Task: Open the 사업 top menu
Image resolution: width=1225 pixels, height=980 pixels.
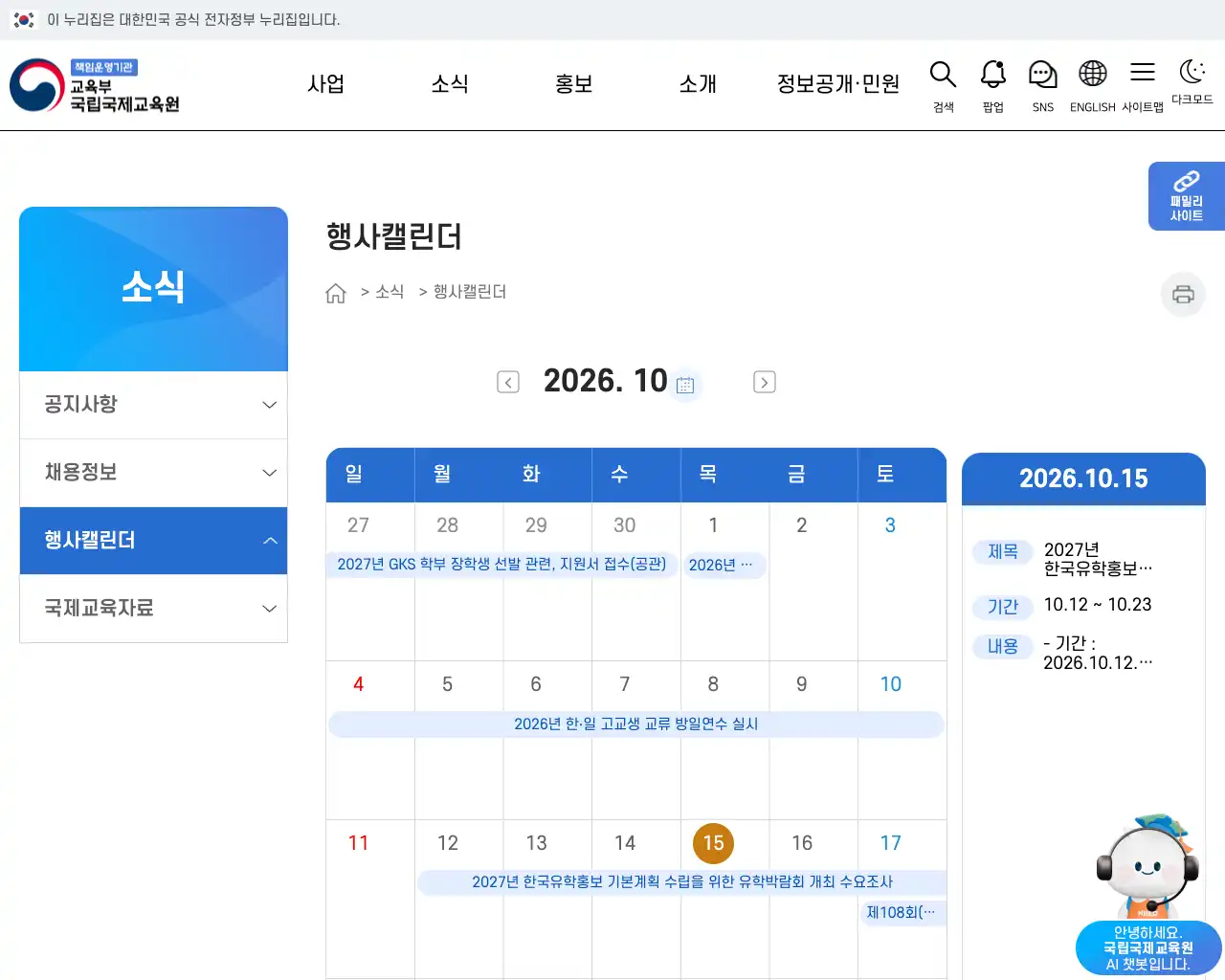Action: pyautogui.click(x=325, y=84)
